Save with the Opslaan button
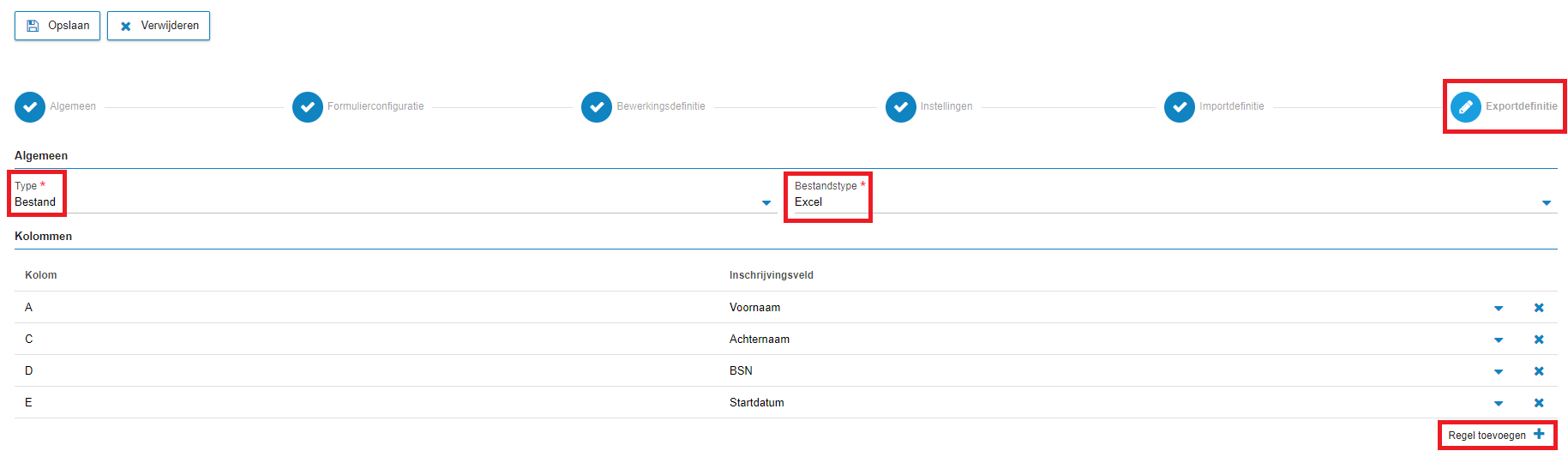The image size is (1568, 457). pyautogui.click(x=57, y=26)
